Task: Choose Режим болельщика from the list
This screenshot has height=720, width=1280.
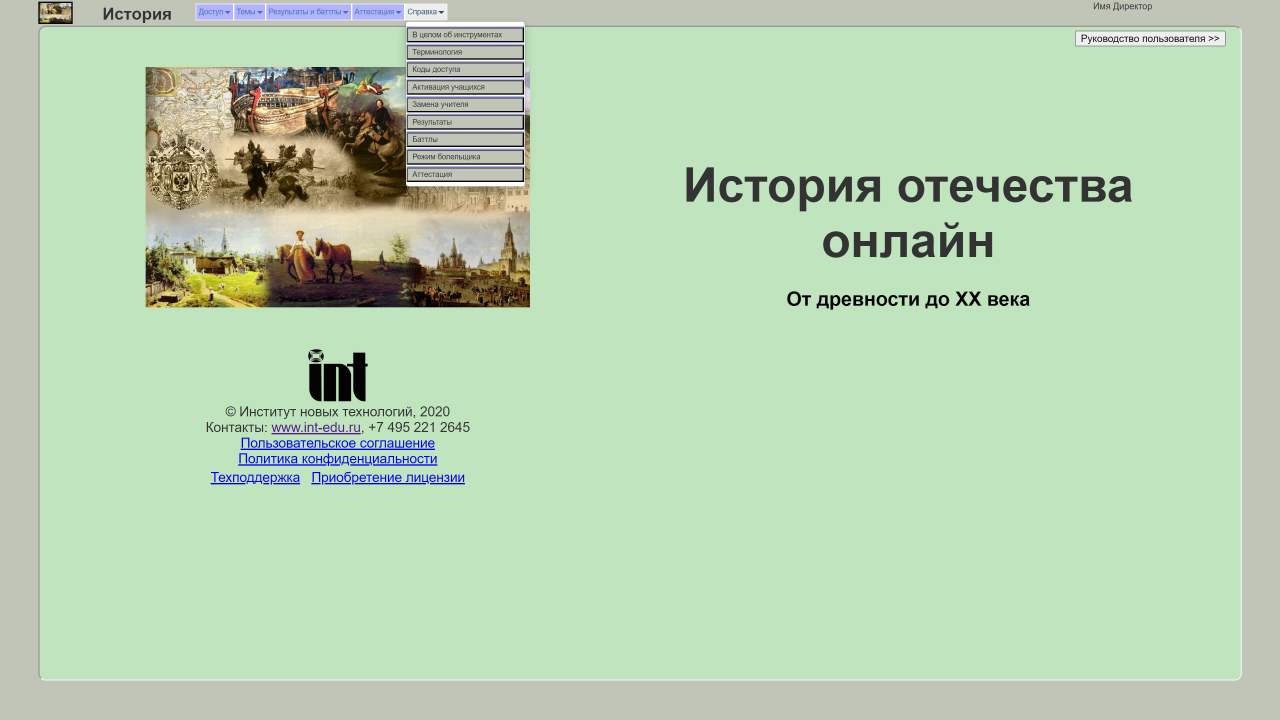Action: tap(465, 157)
